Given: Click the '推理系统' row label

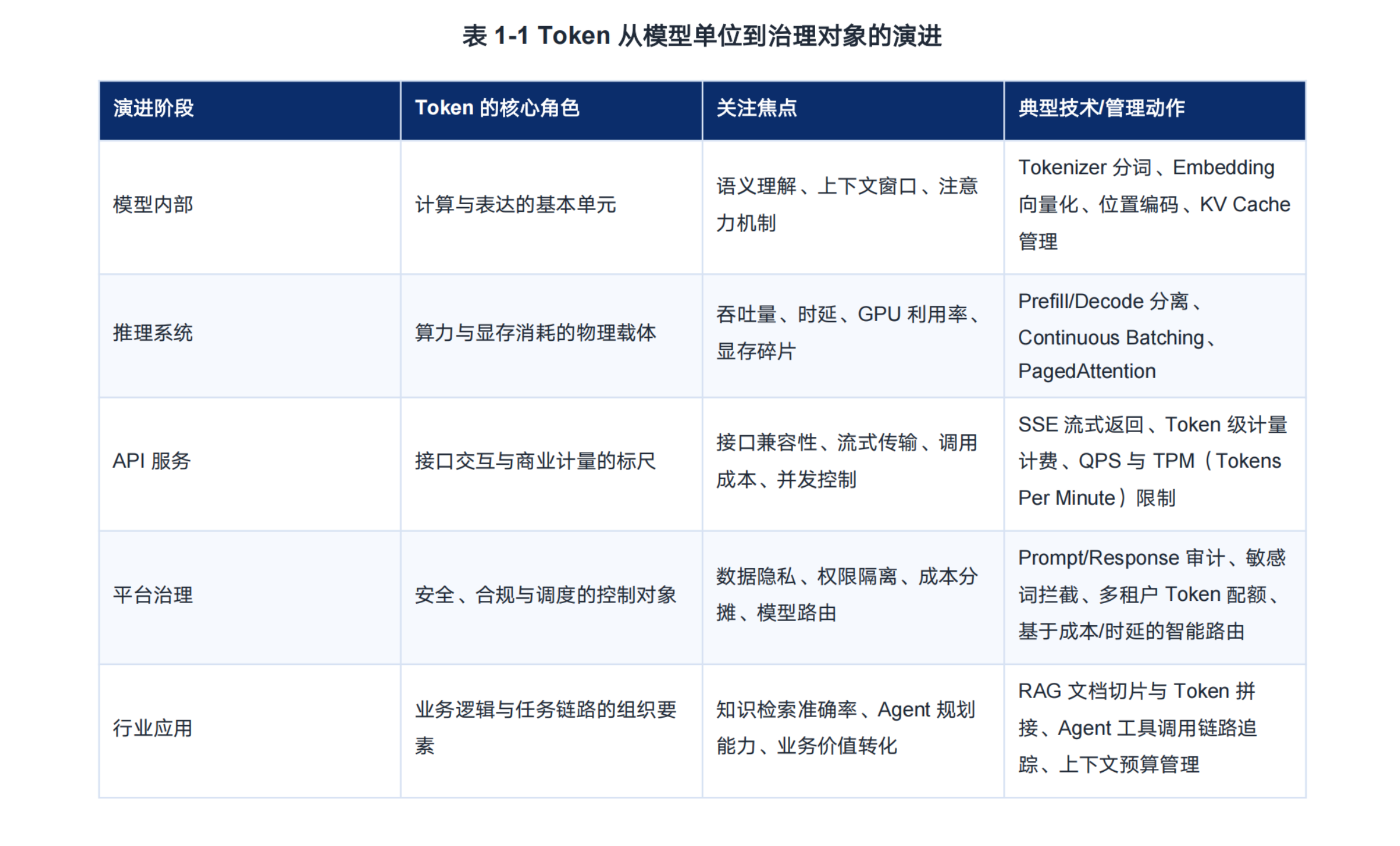Looking at the screenshot, I should (153, 332).
